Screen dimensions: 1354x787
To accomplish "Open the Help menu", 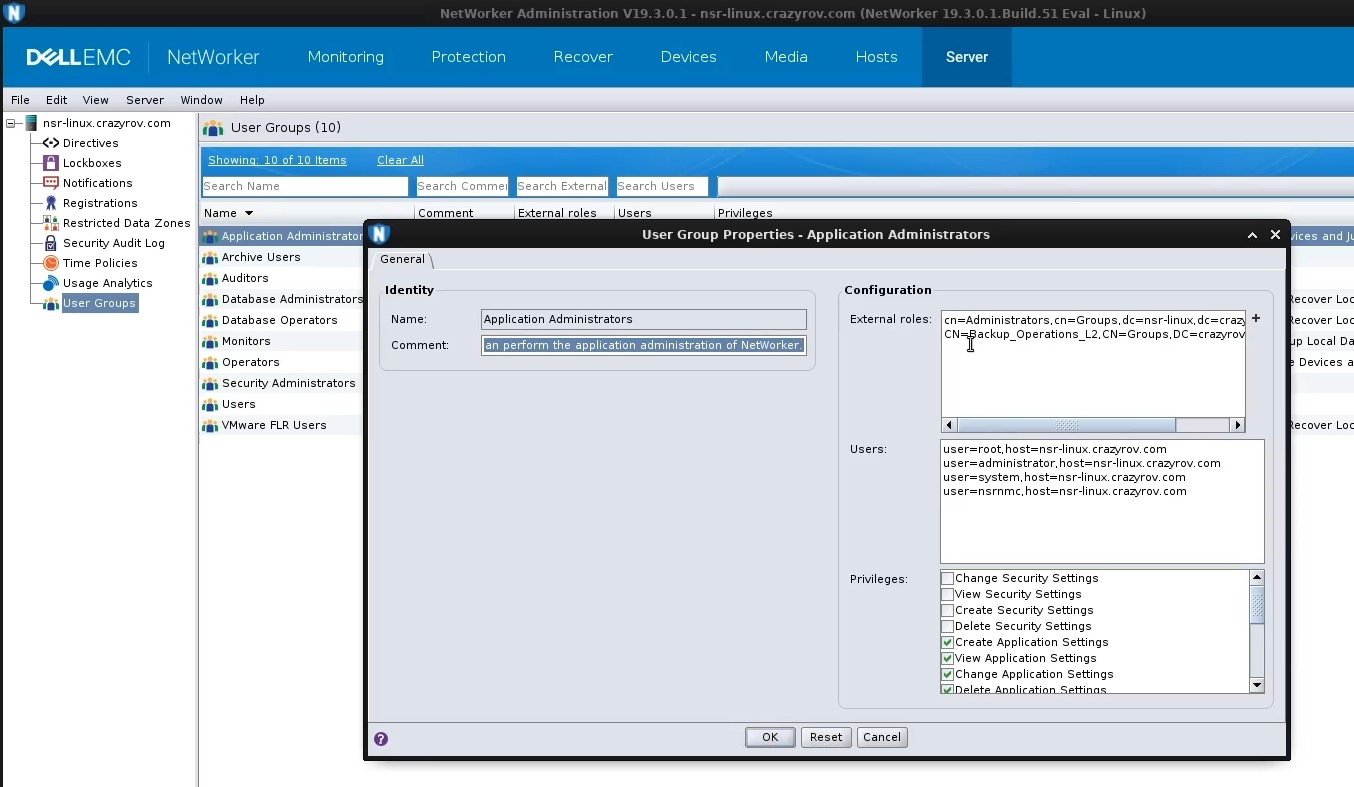I will pyautogui.click(x=252, y=100).
